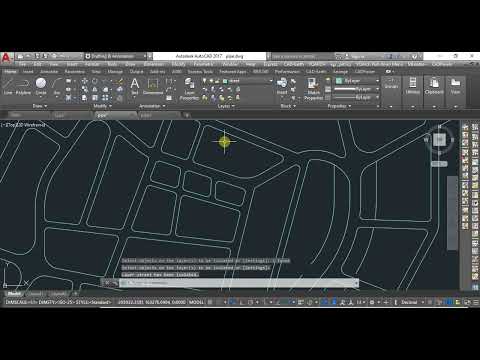
Task: Switch to the Layout1 tab
Action: point(35,294)
